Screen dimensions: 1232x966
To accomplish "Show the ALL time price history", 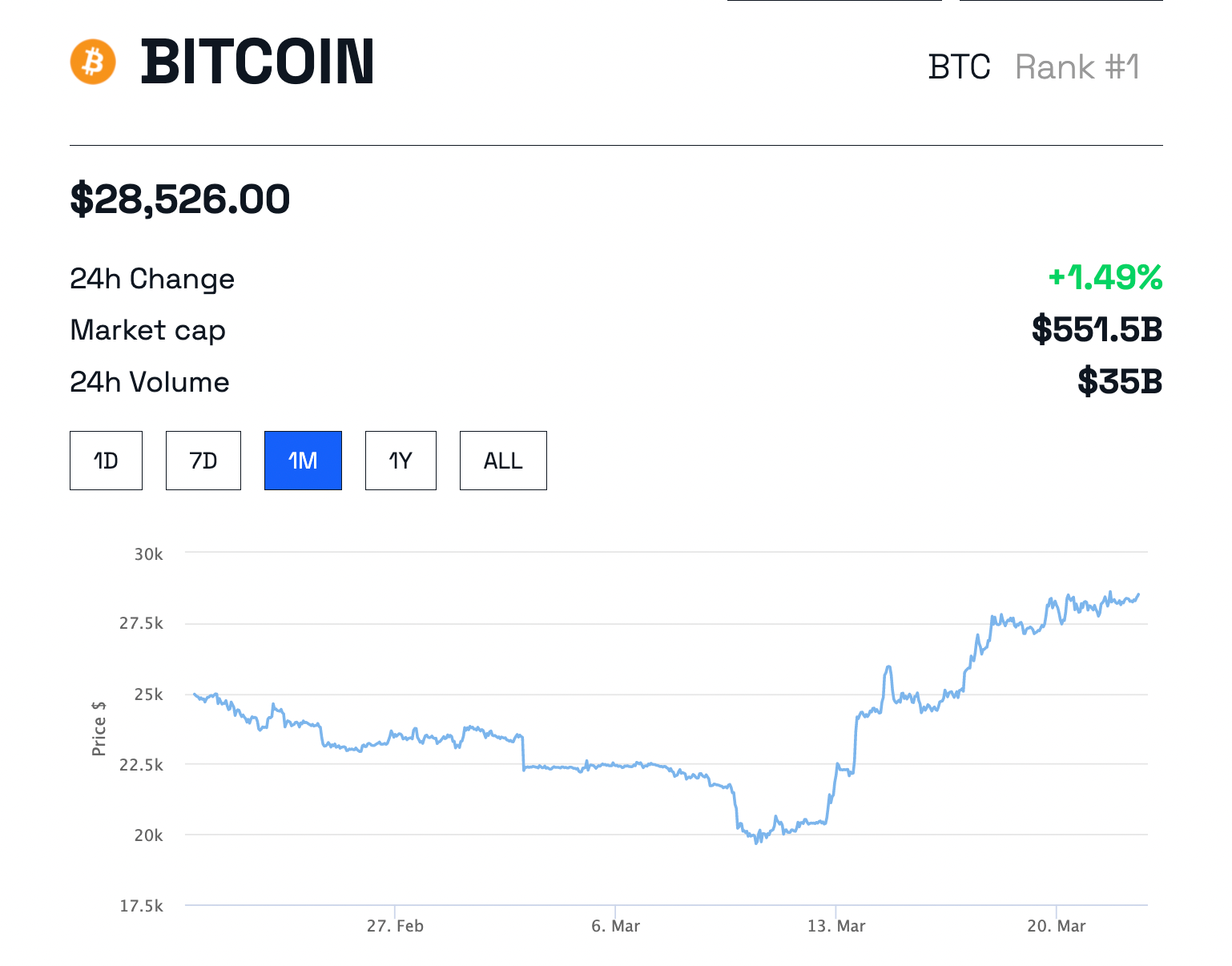I will coord(503,461).
